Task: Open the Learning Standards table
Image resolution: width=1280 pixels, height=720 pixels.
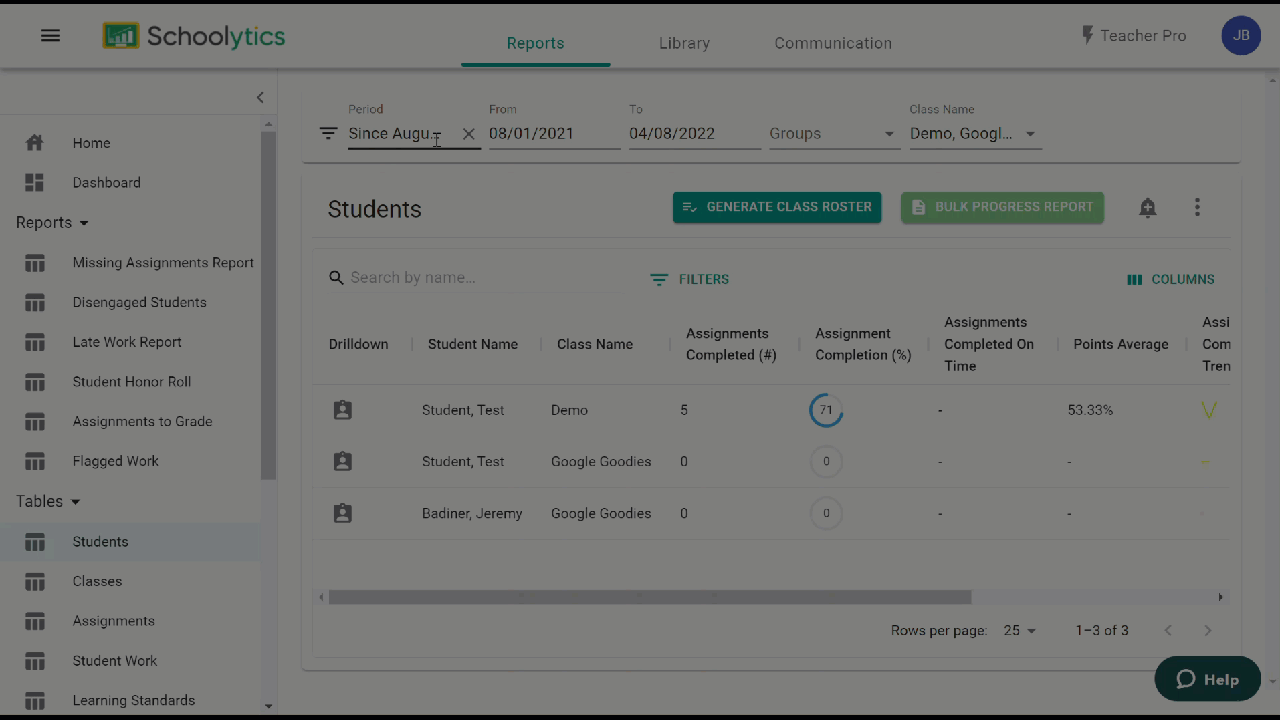Action: 131,701
